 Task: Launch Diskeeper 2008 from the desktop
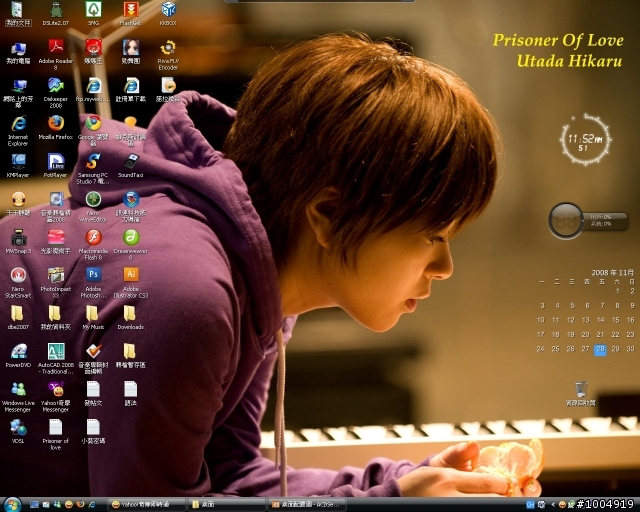[x=56, y=92]
